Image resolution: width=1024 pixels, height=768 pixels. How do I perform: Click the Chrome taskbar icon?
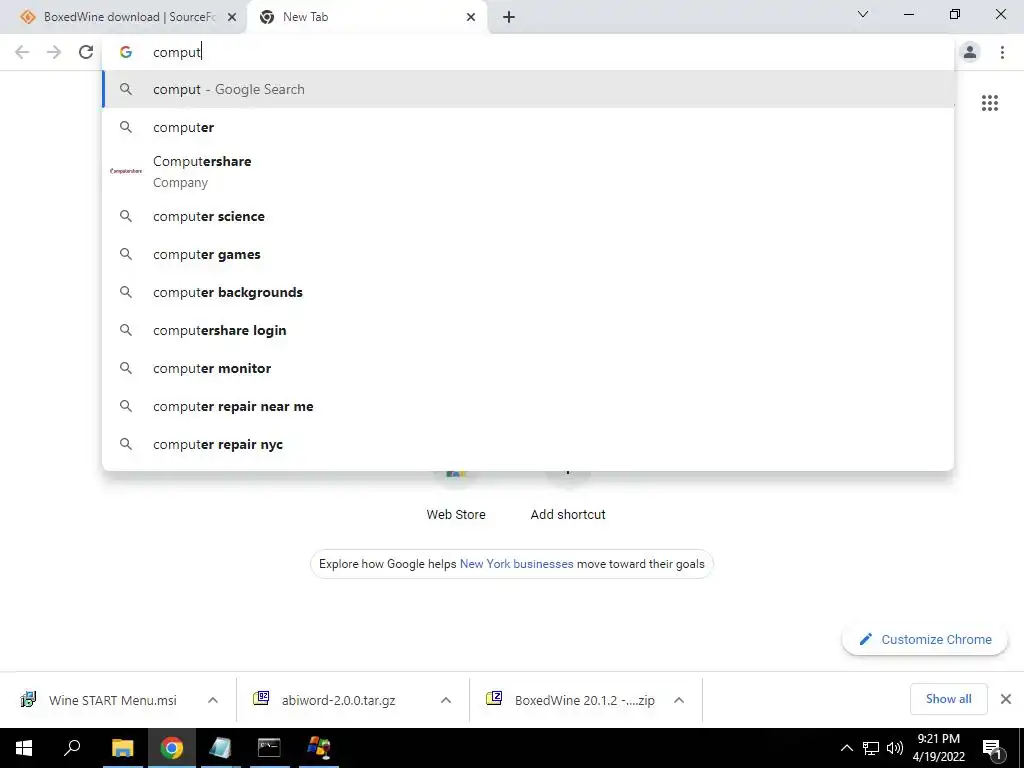coord(172,748)
